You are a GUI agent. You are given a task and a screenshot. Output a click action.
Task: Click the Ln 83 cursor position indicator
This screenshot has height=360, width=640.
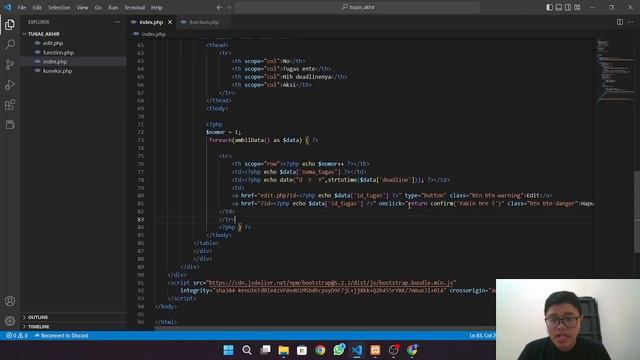482,336
